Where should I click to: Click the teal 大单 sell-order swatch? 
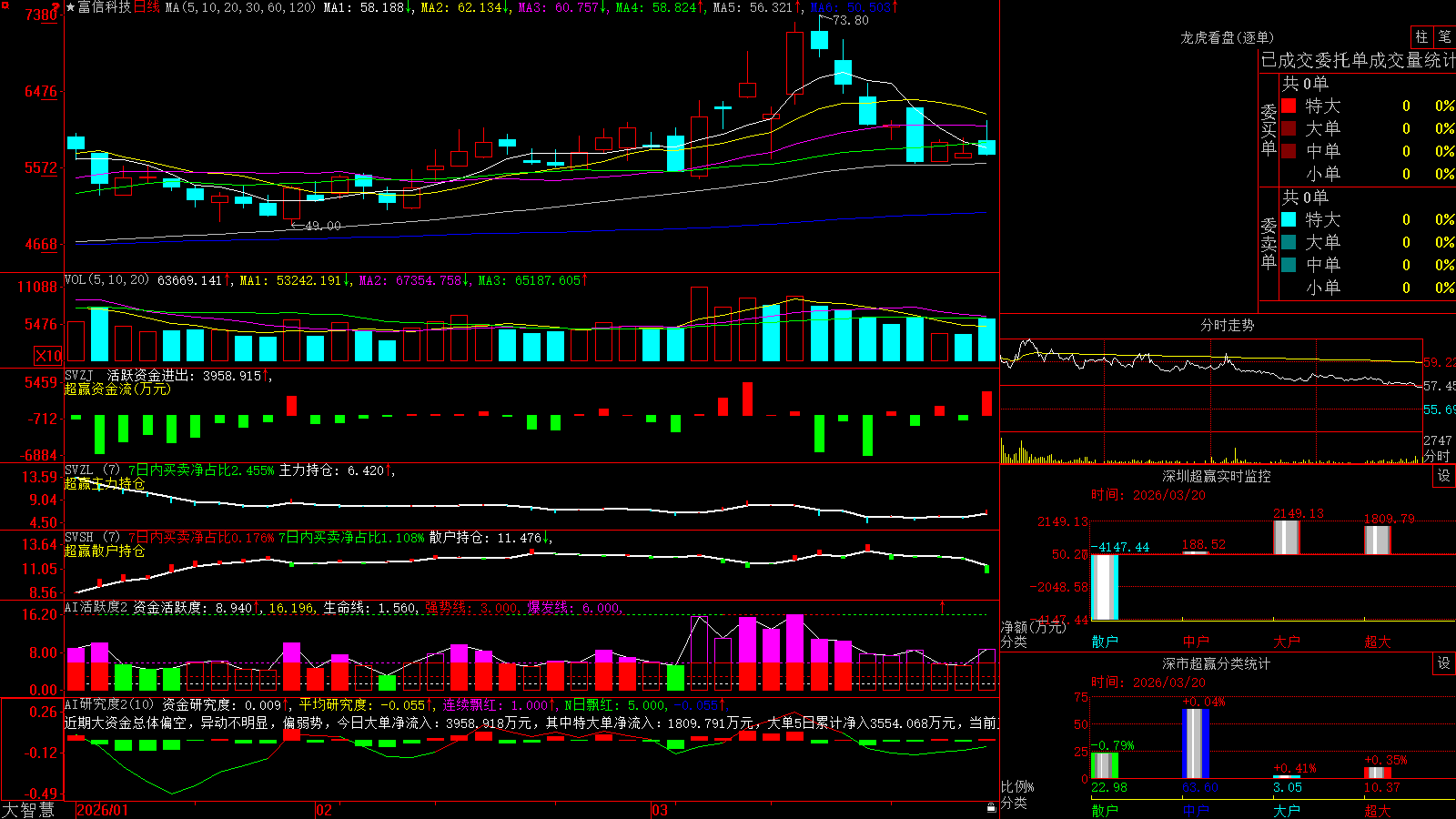click(x=1289, y=242)
